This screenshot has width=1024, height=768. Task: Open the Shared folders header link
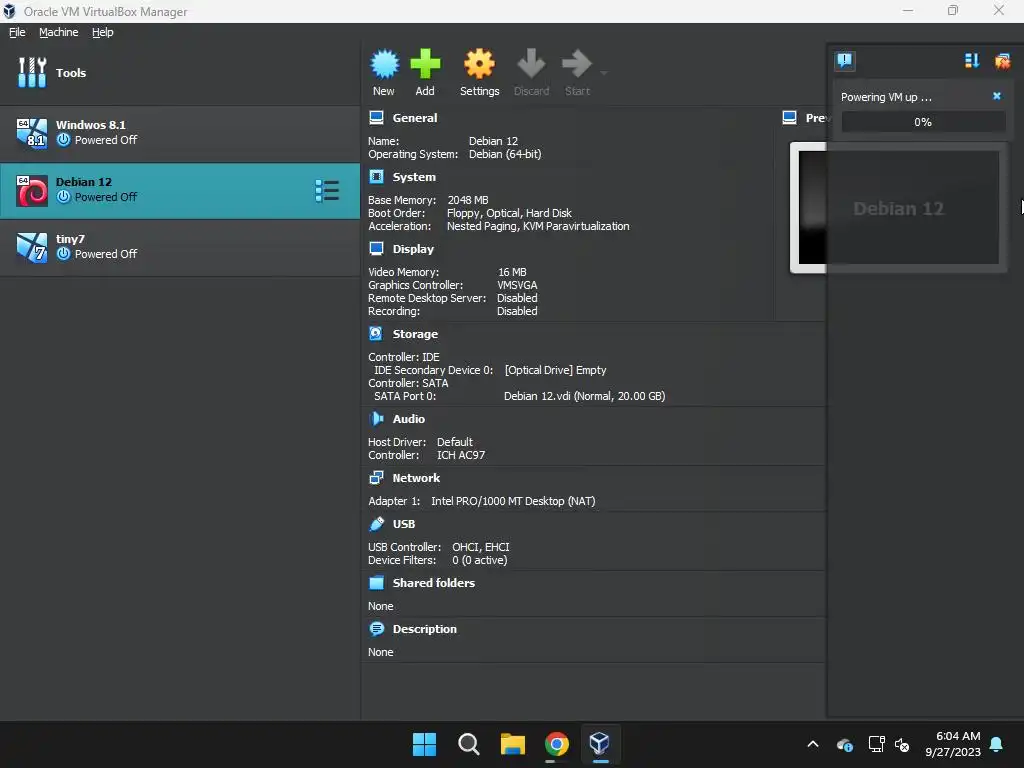pos(434,583)
